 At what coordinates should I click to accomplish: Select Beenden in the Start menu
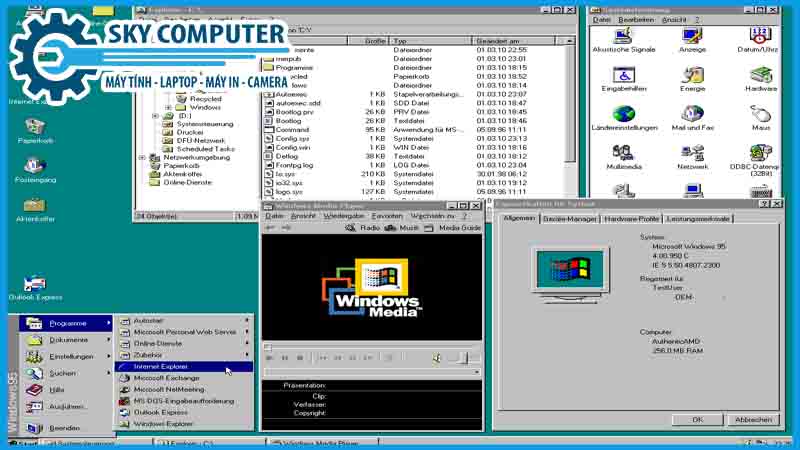pos(66,428)
